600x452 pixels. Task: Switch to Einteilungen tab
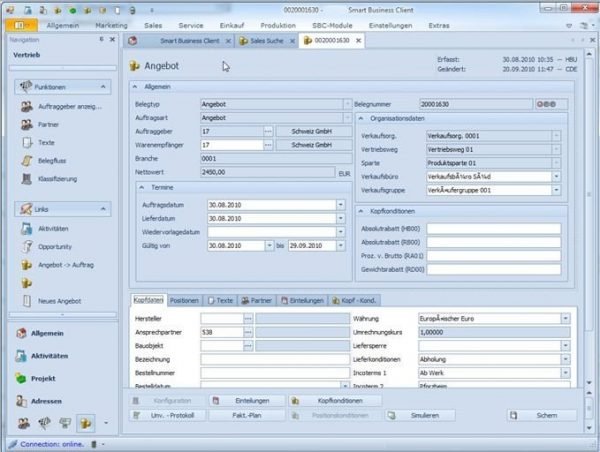[302, 300]
